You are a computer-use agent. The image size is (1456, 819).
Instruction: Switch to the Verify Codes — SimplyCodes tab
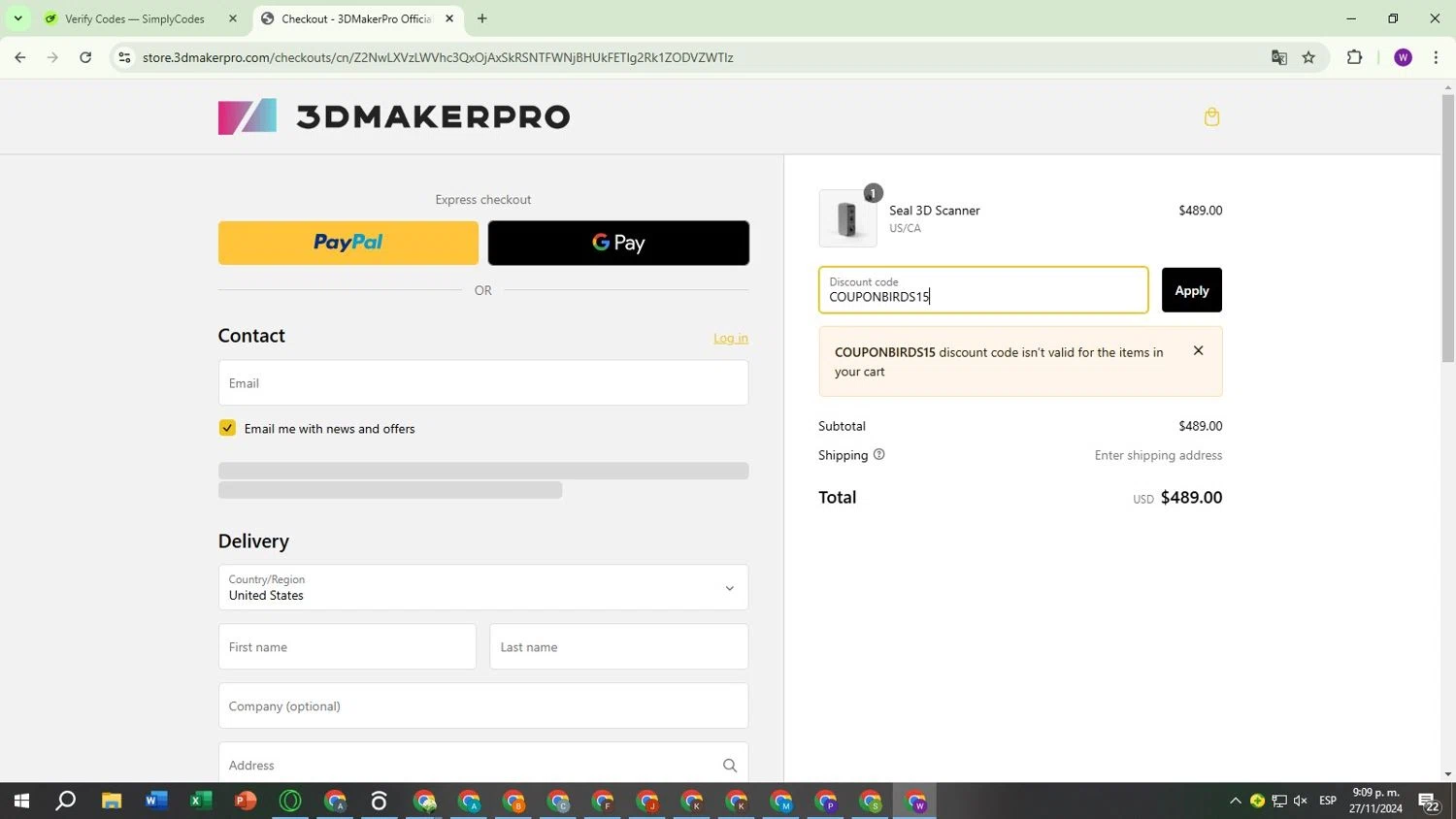tap(134, 18)
